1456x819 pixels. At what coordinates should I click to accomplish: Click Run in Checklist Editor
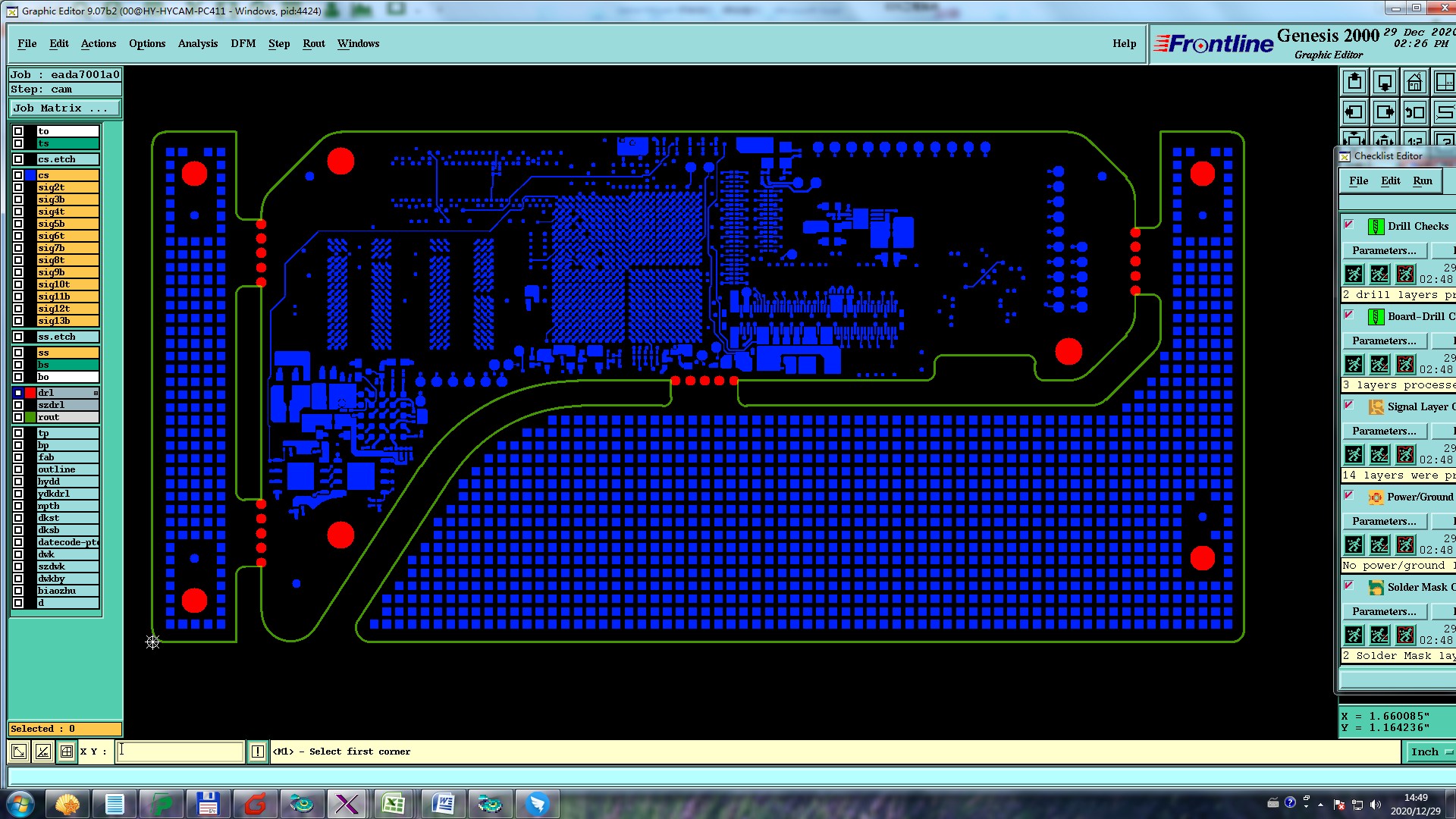1422,180
